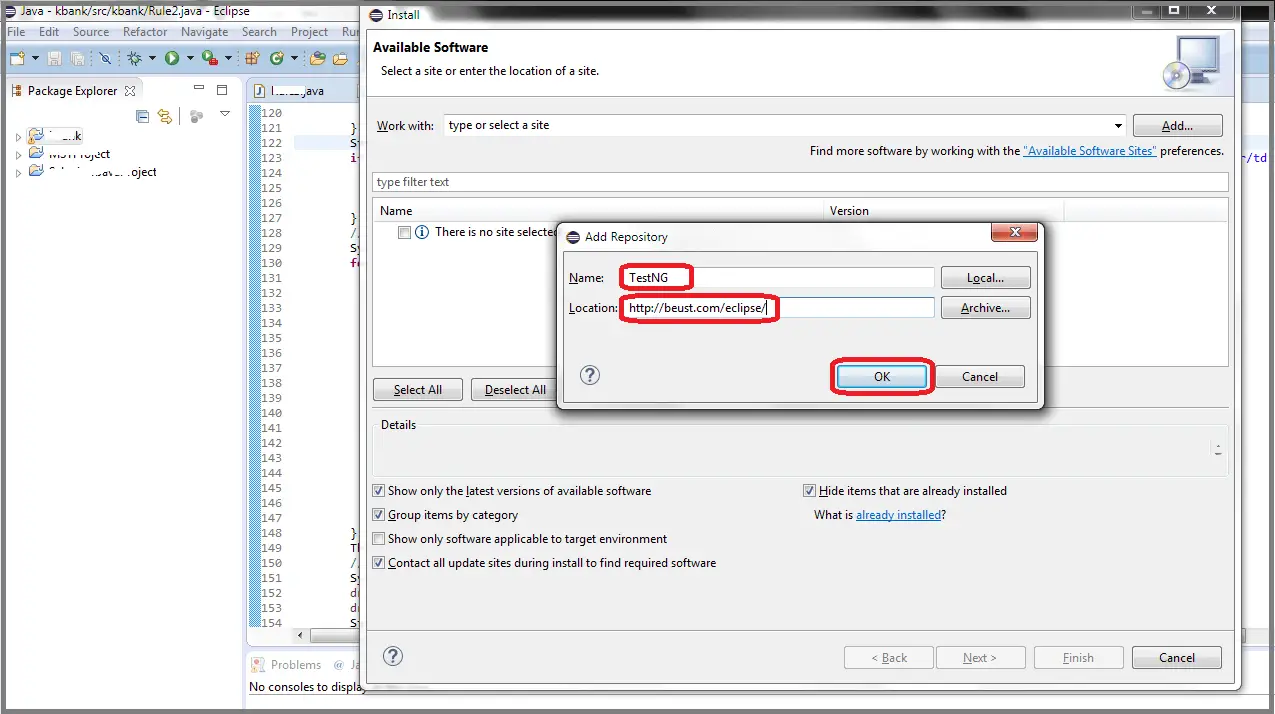Screen dimensions: 1275x714
Task: Maximize the Package Explorer view
Action: (x=222, y=90)
